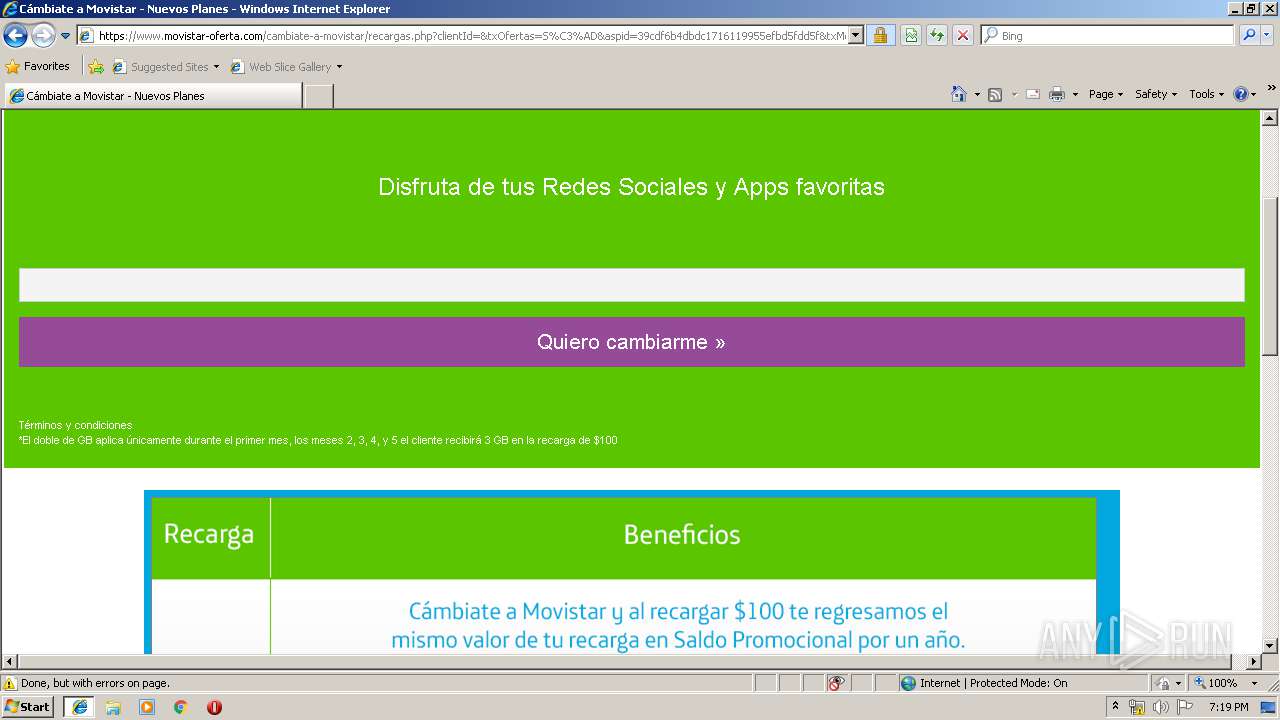The width and height of the screenshot is (1280, 720).
Task: Toggle the Compatibility View icon
Action: coord(911,36)
